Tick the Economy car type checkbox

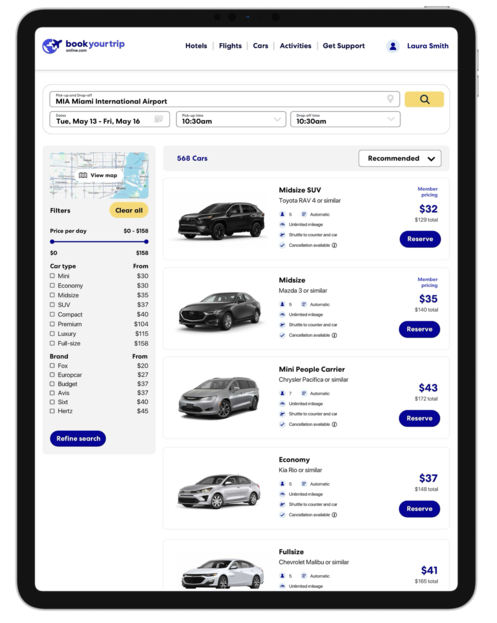pyautogui.click(x=52, y=285)
